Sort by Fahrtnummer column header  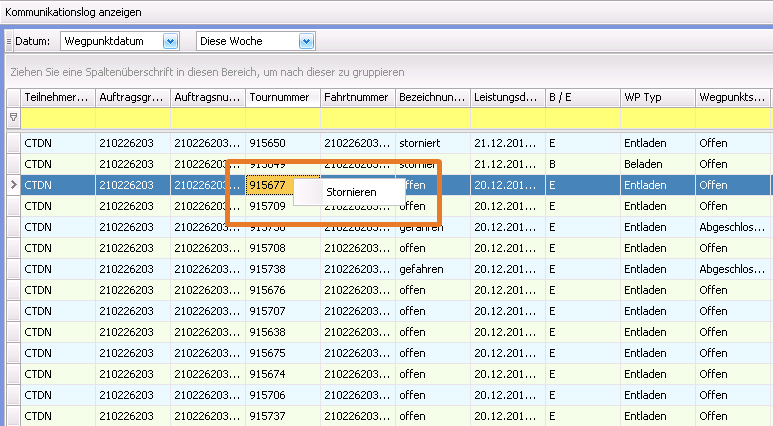pos(357,97)
